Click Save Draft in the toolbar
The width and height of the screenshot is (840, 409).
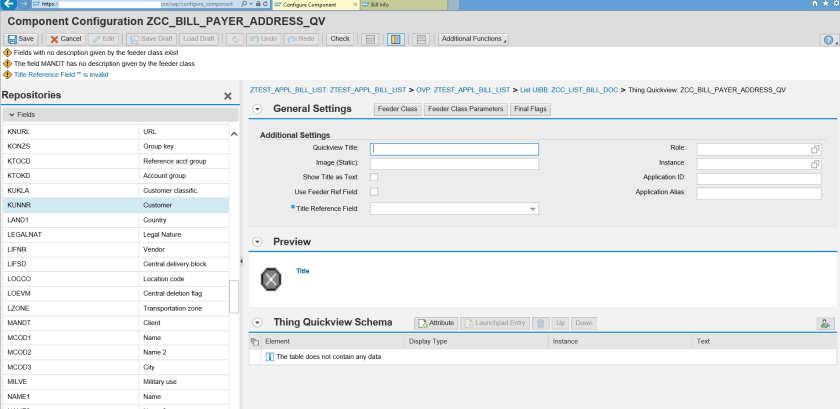pyautogui.click(x=151, y=39)
